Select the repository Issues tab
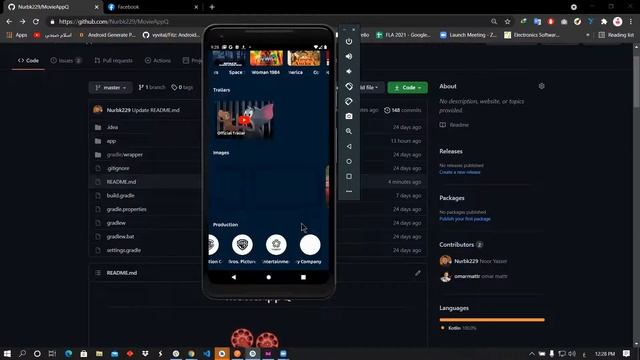The width and height of the screenshot is (640, 360). (x=66, y=60)
